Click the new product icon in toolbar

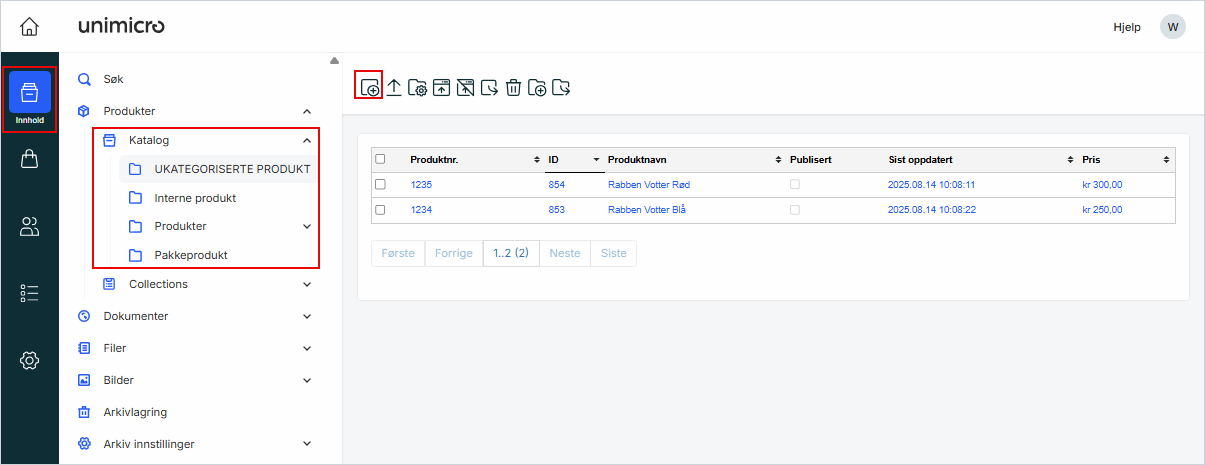(370, 87)
